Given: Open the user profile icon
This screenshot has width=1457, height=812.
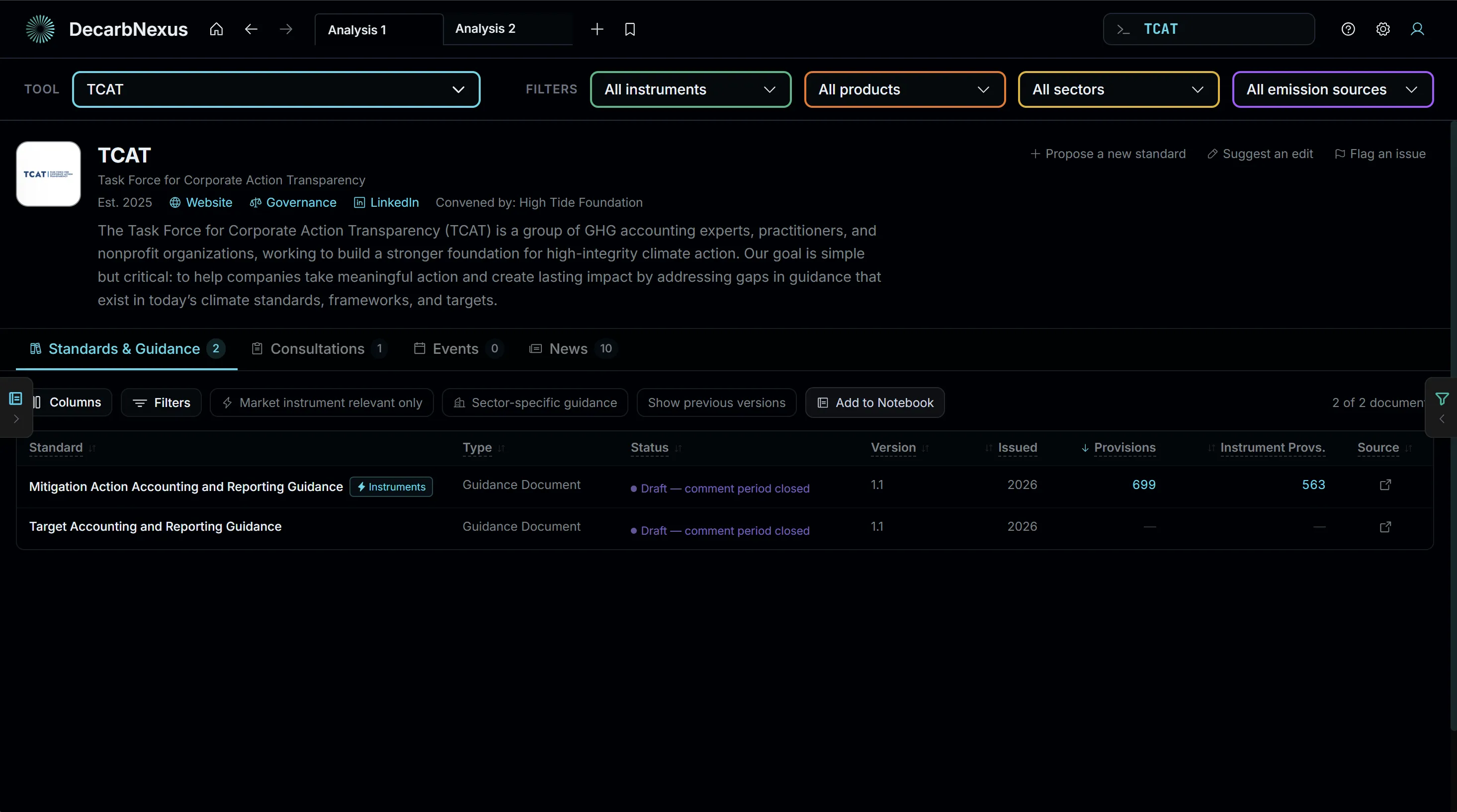Looking at the screenshot, I should tap(1417, 29).
